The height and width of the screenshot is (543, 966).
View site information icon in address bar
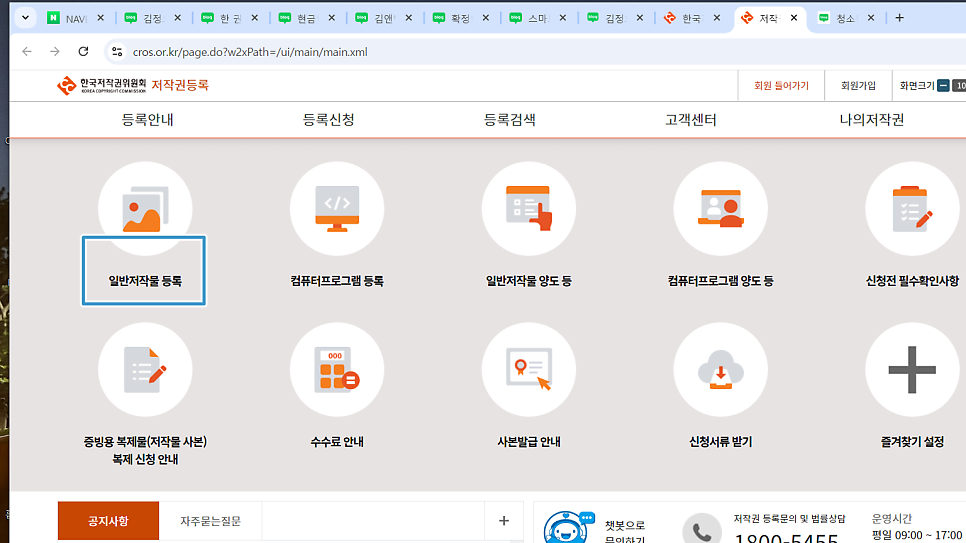[x=117, y=52]
